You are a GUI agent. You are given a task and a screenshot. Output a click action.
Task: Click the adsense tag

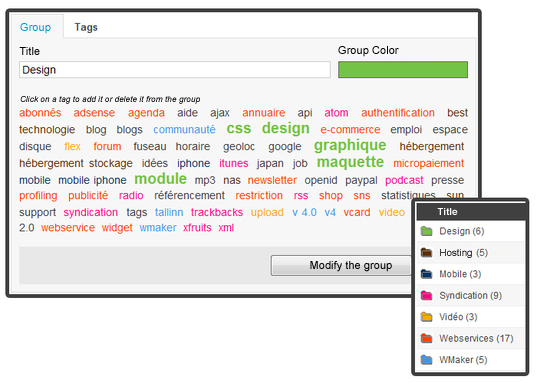(94, 113)
